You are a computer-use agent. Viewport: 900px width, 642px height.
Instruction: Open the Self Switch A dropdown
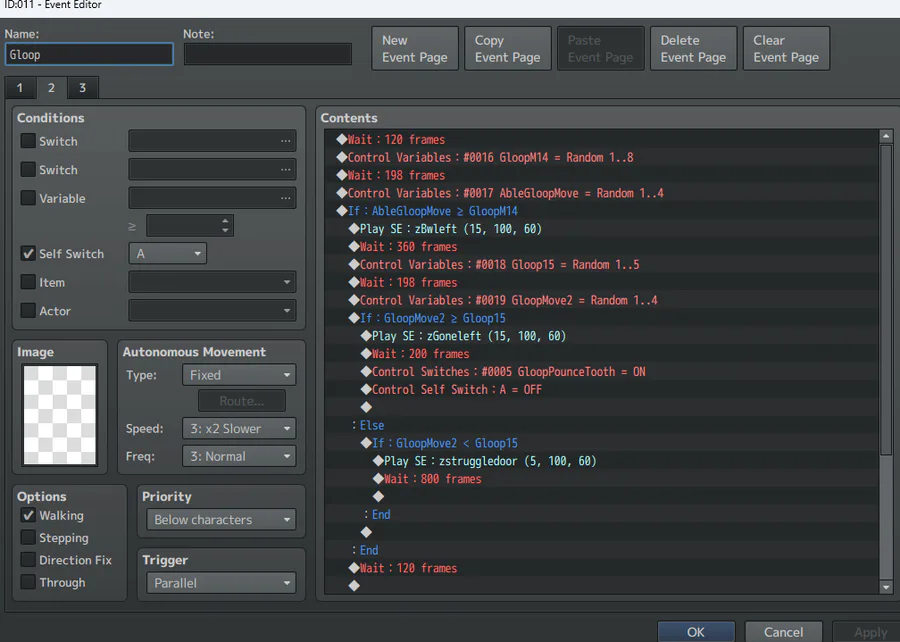coord(168,254)
